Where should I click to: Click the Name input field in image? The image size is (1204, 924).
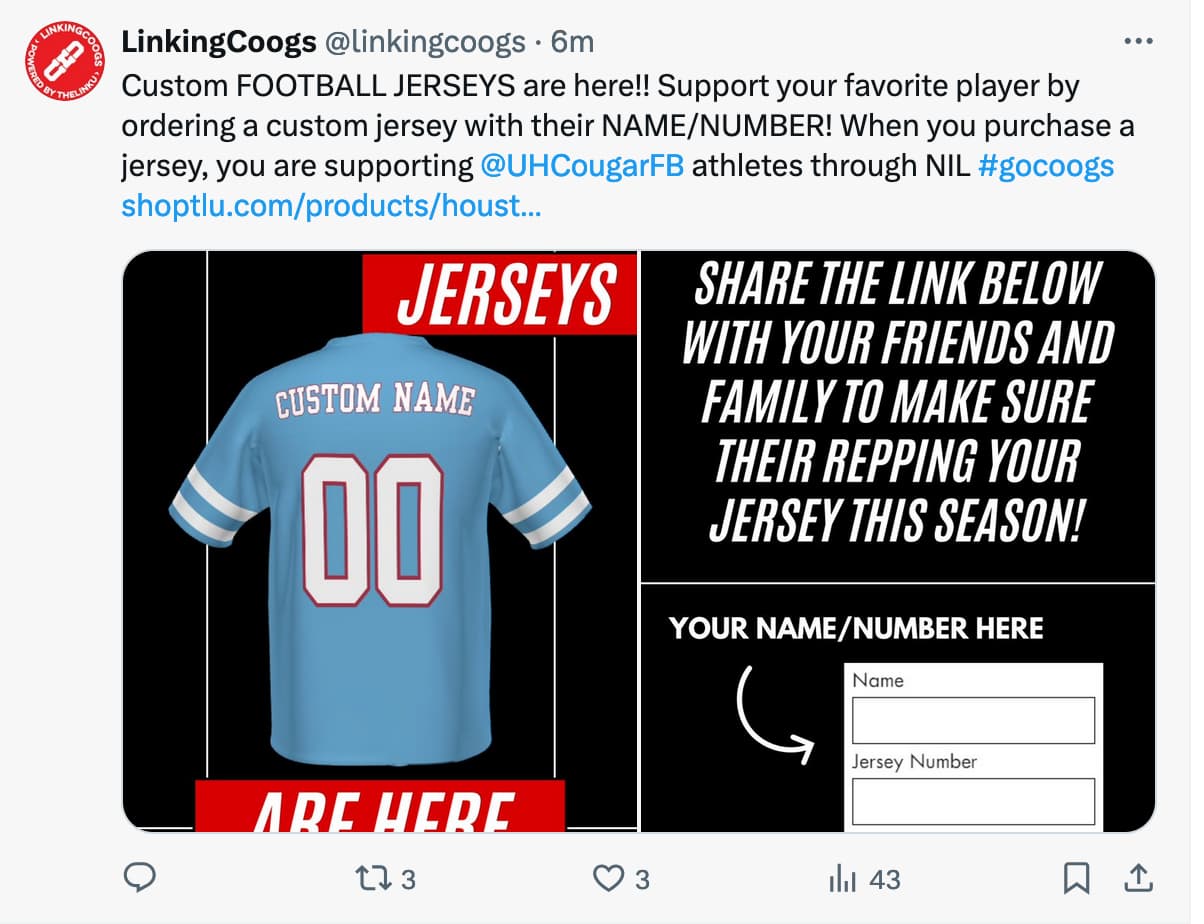coord(973,720)
